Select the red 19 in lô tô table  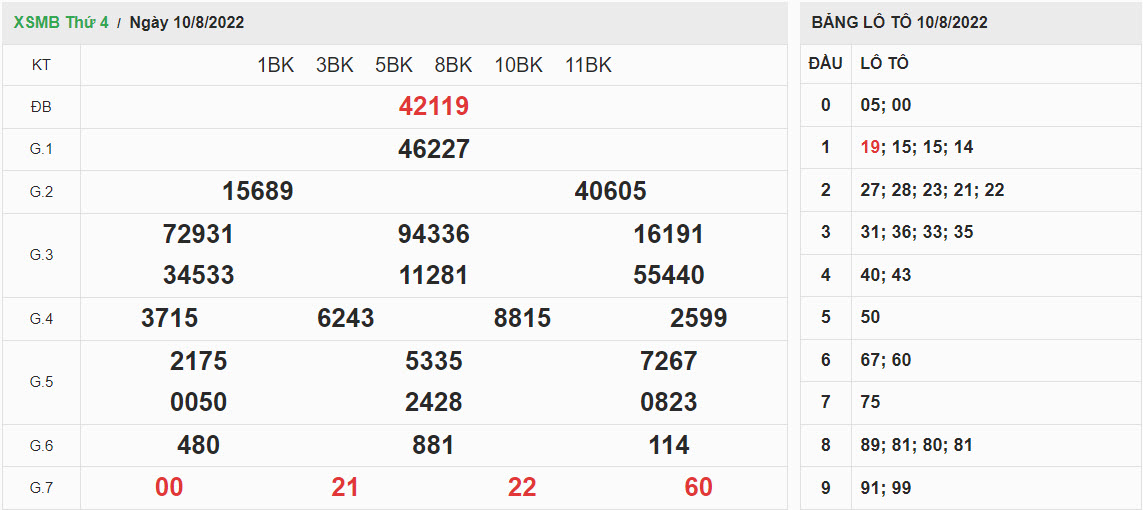870,147
